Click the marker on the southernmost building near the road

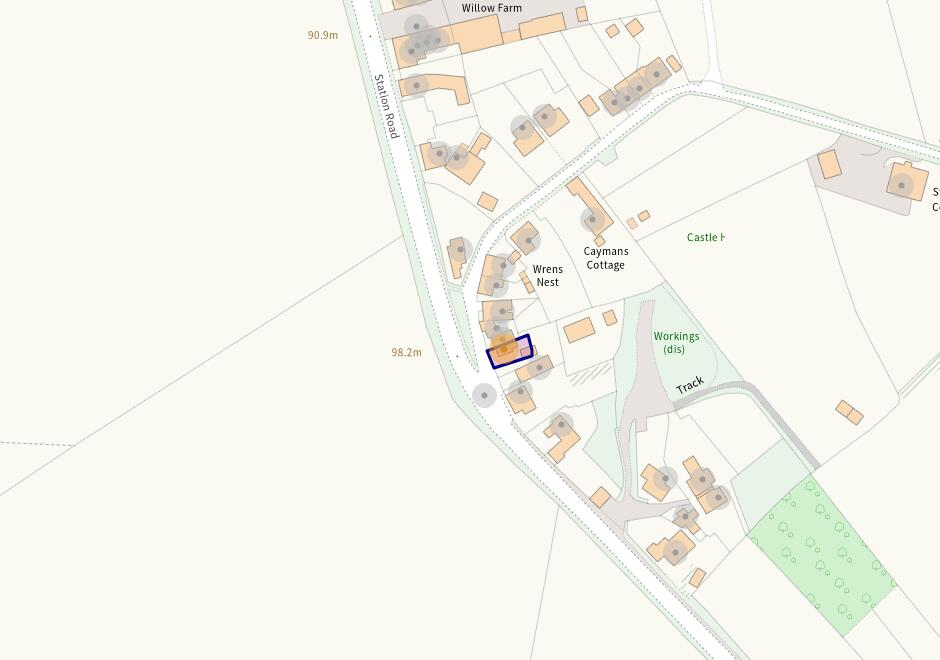676,552
